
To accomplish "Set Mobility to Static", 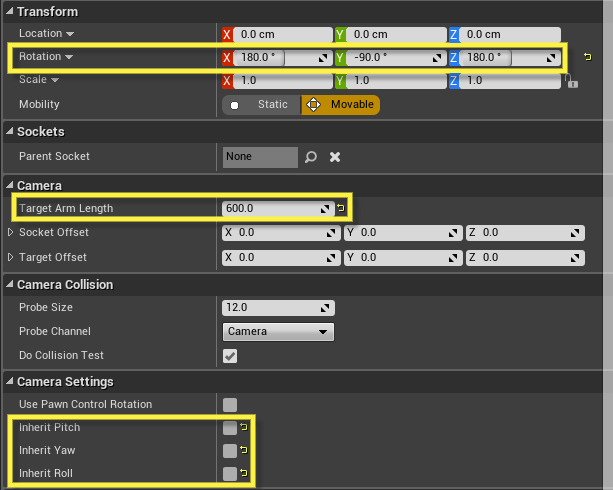I will (x=261, y=105).
